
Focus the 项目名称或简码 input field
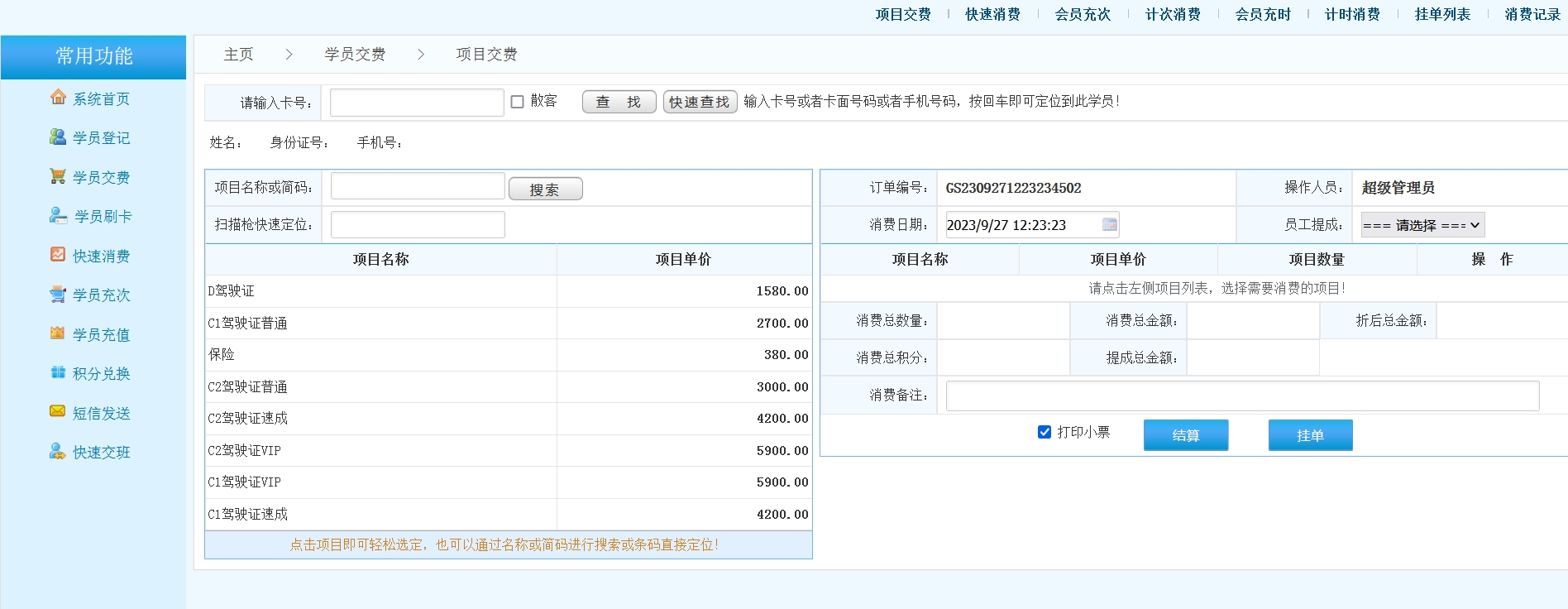coord(418,186)
